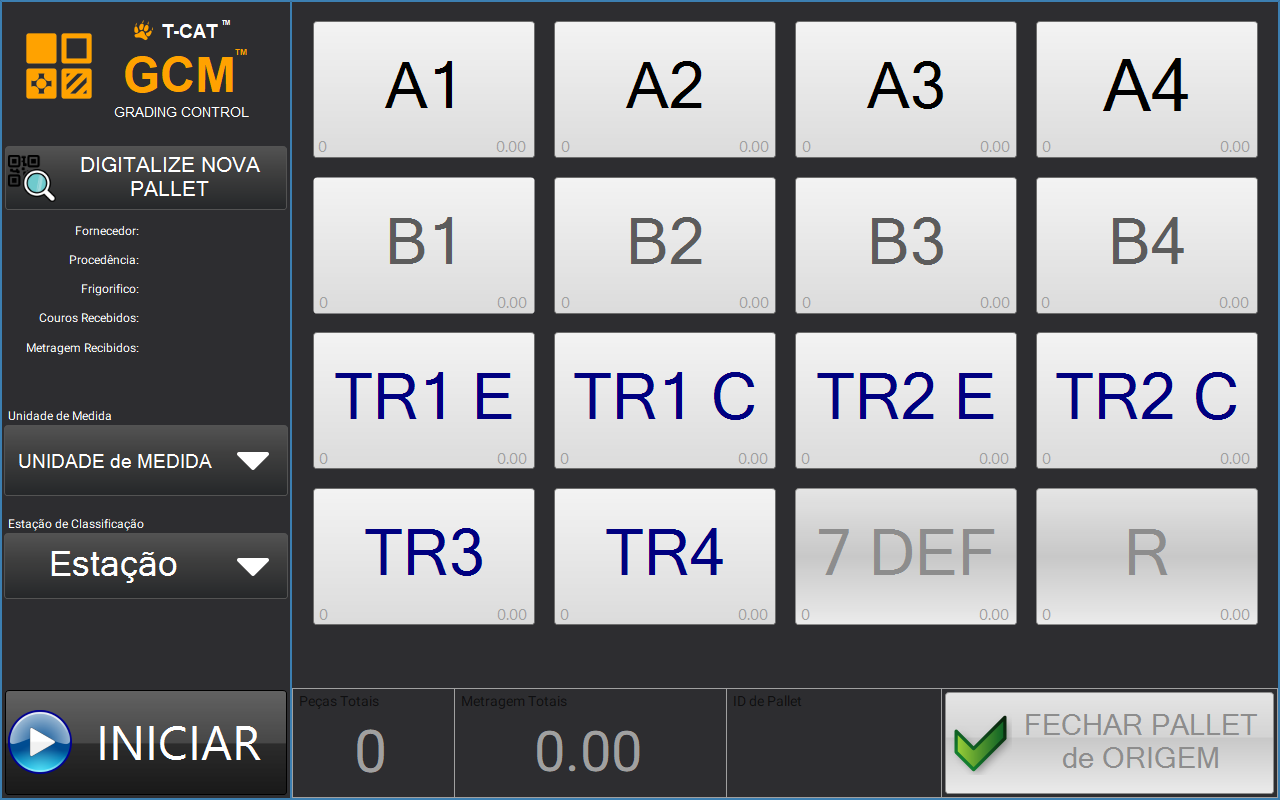This screenshot has width=1280, height=800.
Task: Open the Estação dropdown
Action: click(x=146, y=565)
